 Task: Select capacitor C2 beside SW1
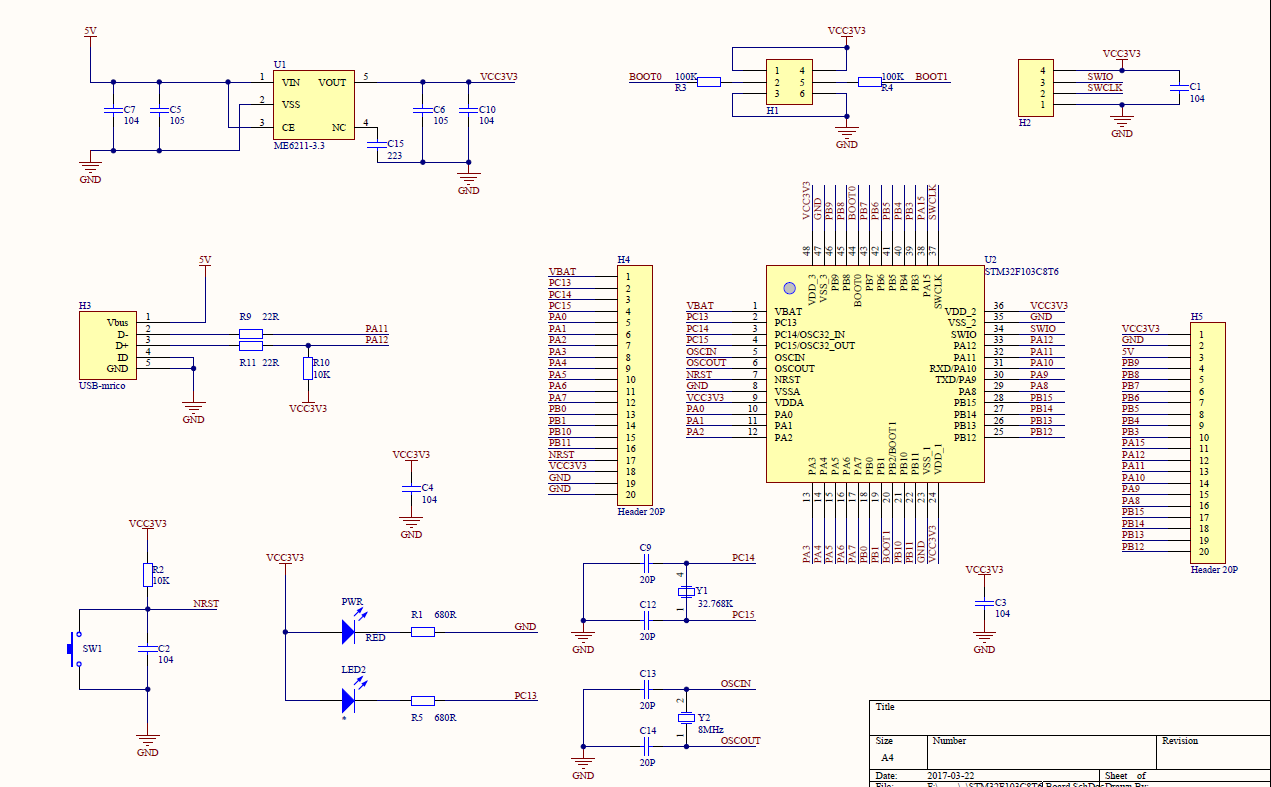coord(147,650)
